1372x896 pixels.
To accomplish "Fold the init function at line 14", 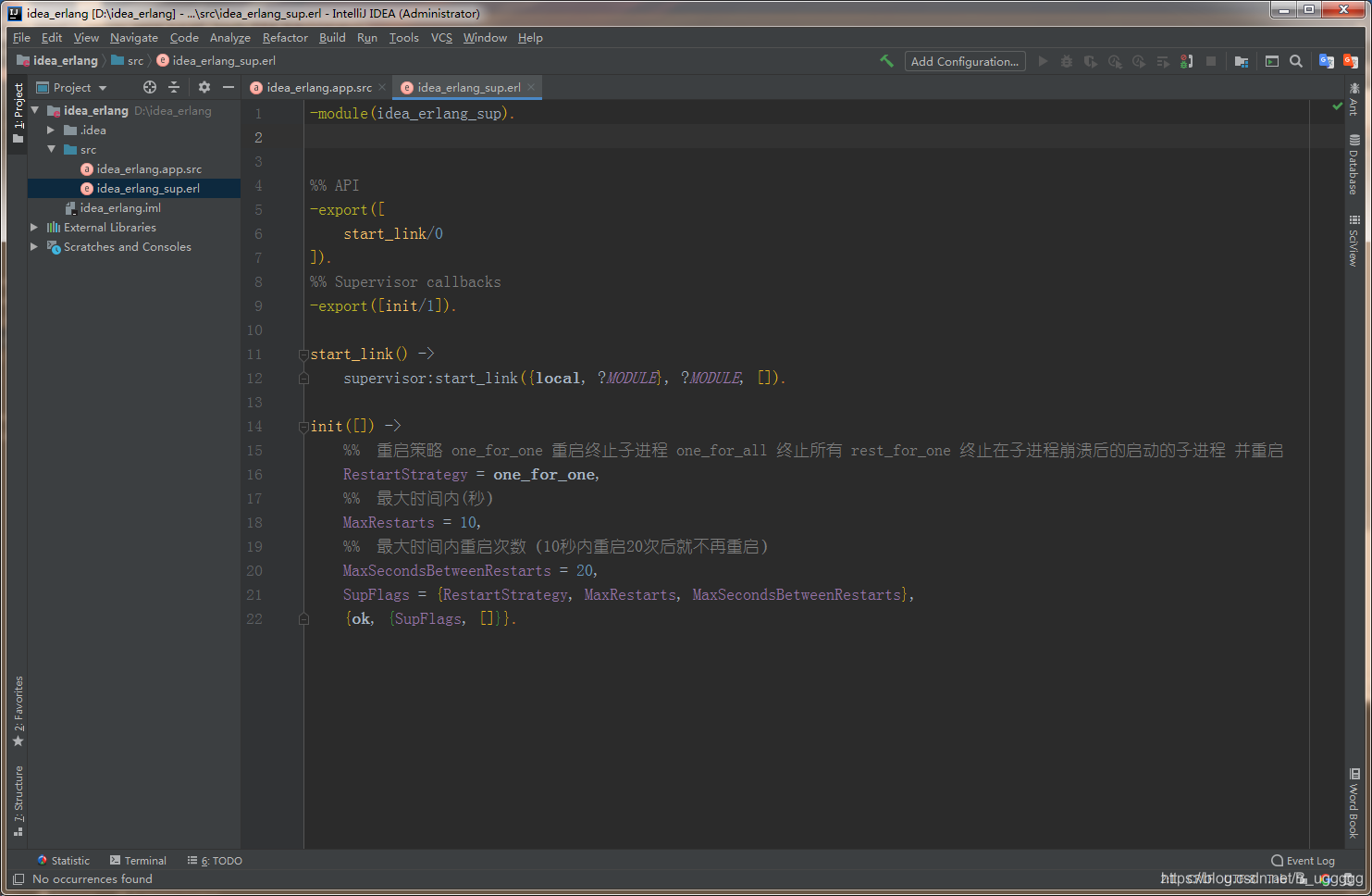I will pos(303,427).
